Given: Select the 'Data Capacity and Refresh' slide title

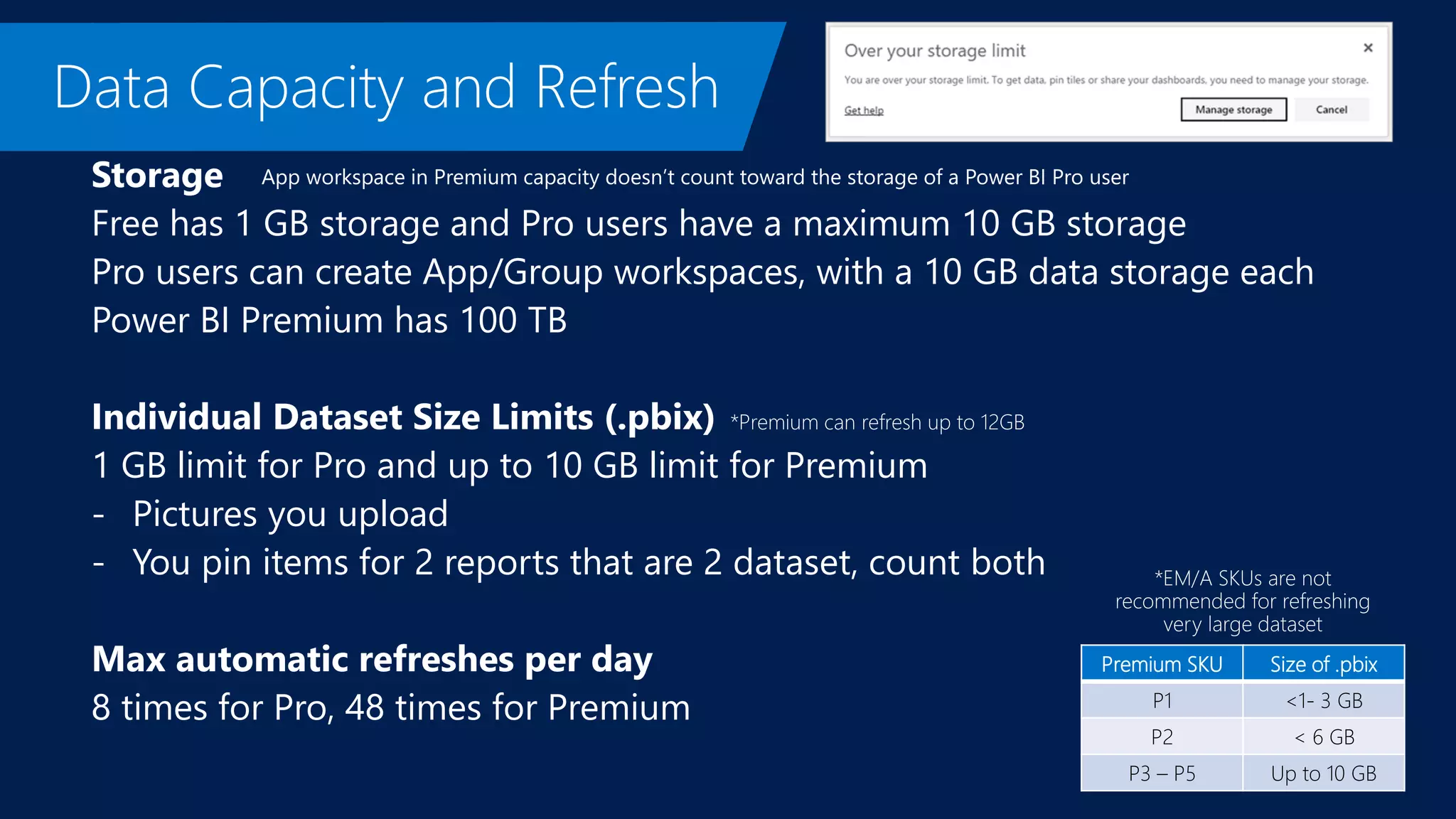Looking at the screenshot, I should (386, 87).
